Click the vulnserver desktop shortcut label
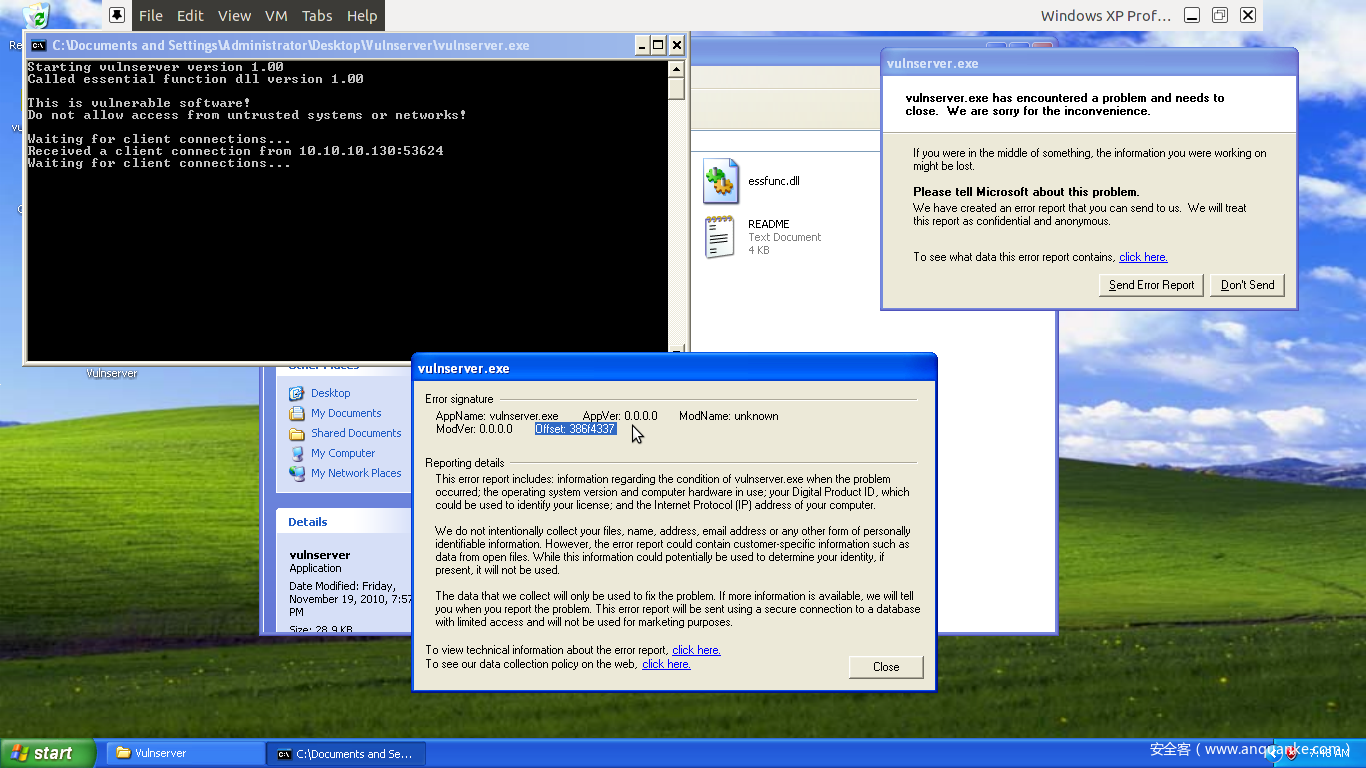Image resolution: width=1366 pixels, height=768 pixels. (112, 373)
